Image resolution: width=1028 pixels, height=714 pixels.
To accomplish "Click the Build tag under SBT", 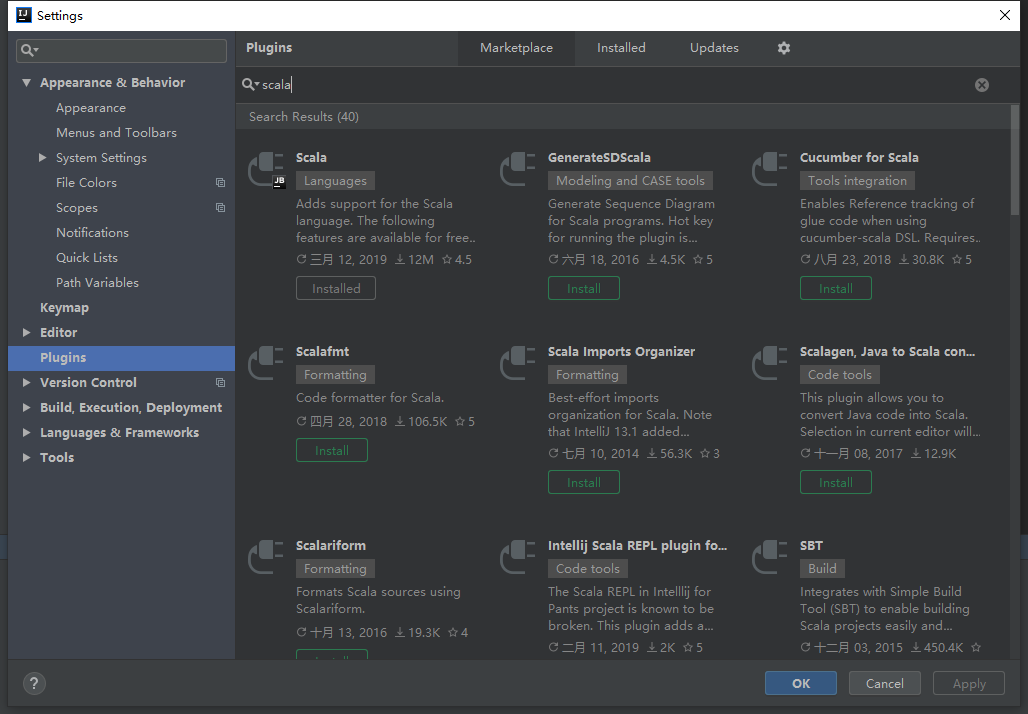I will 822,569.
